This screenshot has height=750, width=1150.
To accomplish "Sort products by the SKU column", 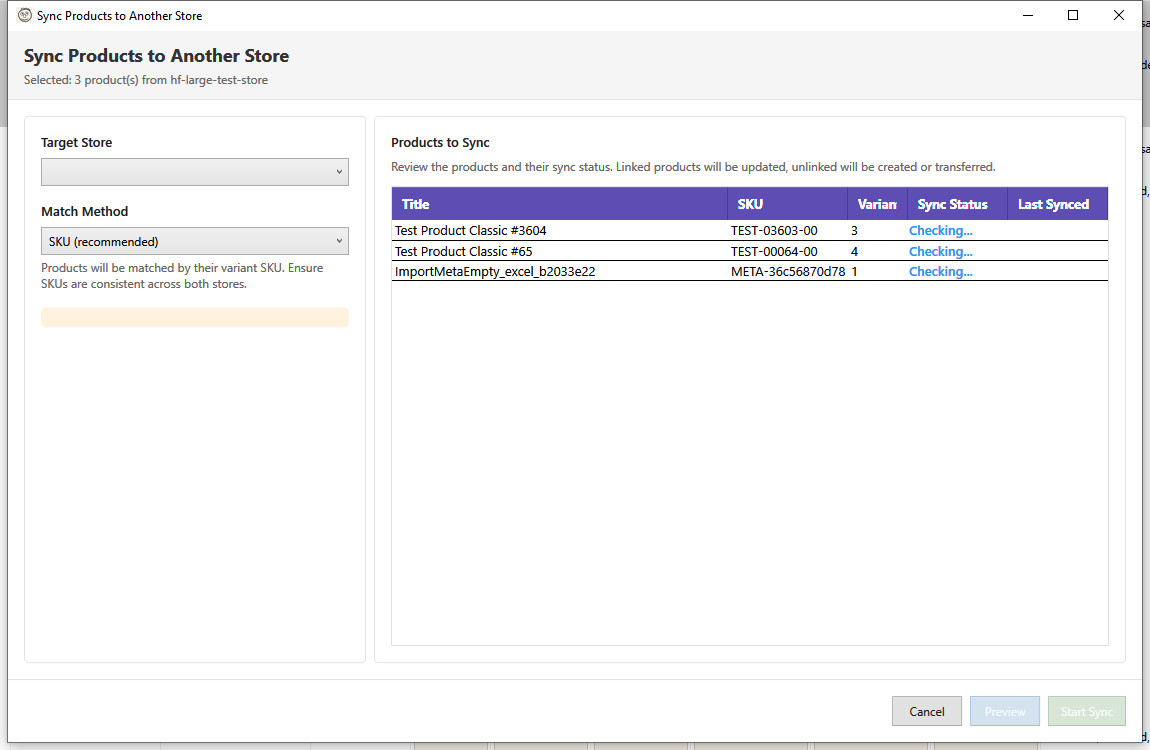I will click(x=749, y=203).
